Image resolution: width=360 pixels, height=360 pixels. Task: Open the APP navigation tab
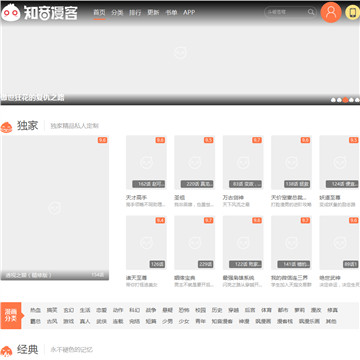[189, 13]
